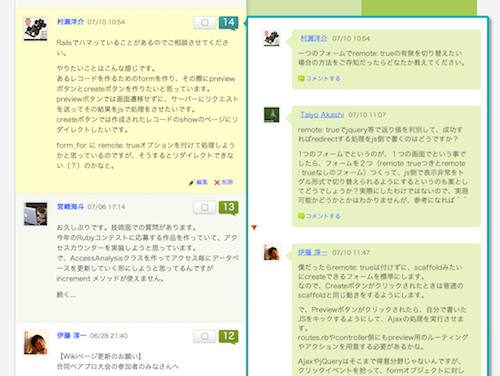The height and width of the screenshot is (376, 500).
Task: Expand post 13 with the 続く… link
Action: coord(66,295)
